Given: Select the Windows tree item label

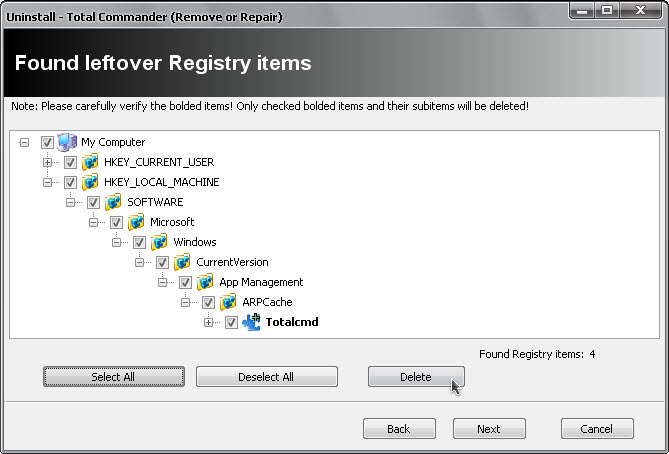Looking at the screenshot, I should [x=194, y=242].
